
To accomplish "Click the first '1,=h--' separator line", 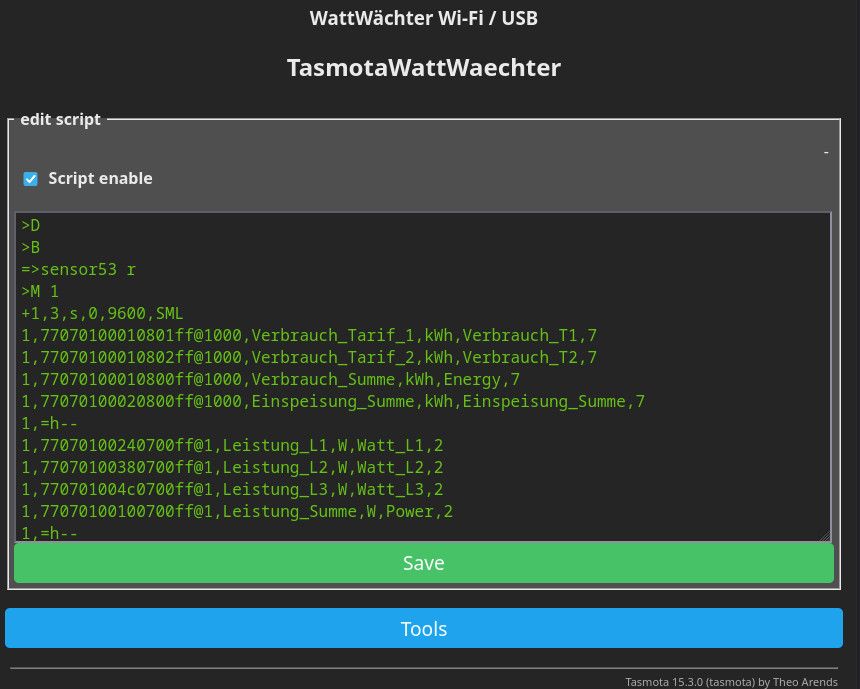I will click(49, 423).
